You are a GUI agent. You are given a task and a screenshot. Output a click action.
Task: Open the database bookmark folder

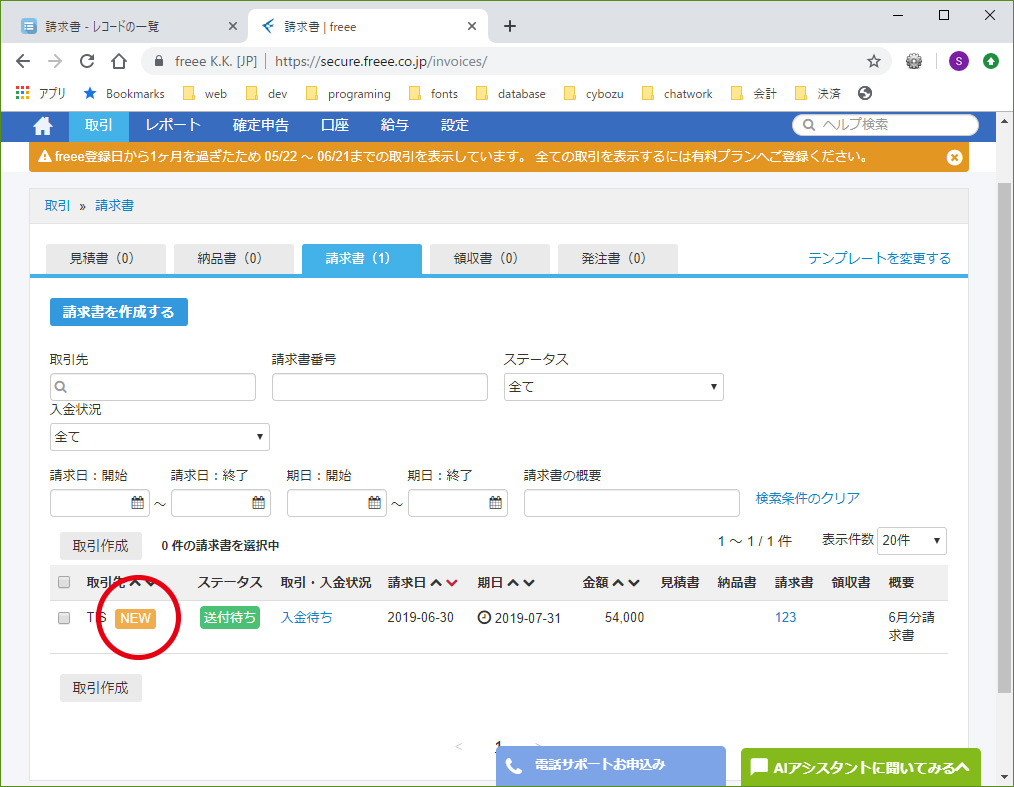[x=511, y=94]
